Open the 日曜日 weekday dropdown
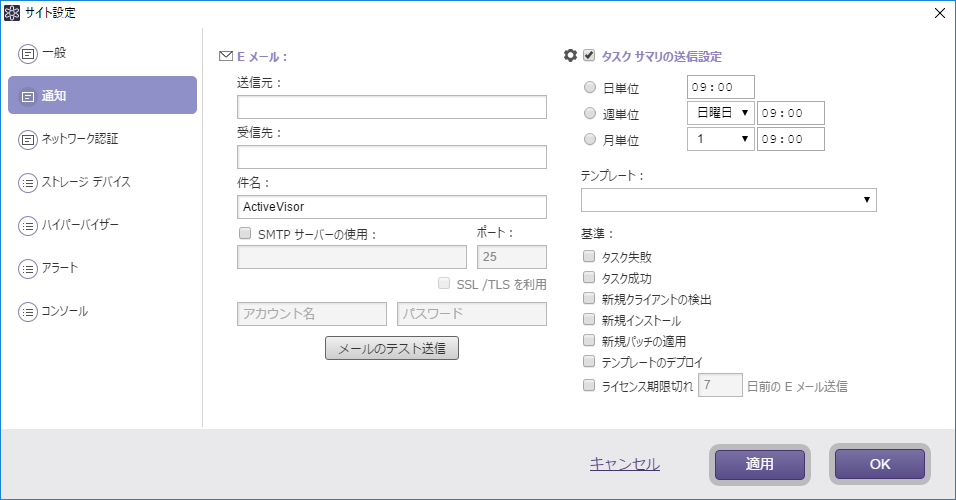This screenshot has width=956, height=500. tap(720, 113)
